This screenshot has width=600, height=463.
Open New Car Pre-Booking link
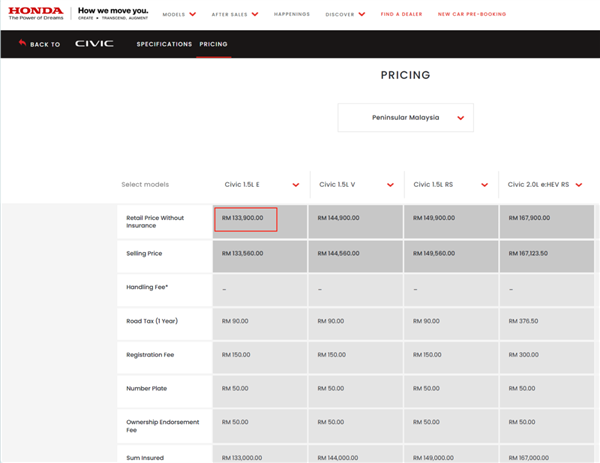[472, 14]
